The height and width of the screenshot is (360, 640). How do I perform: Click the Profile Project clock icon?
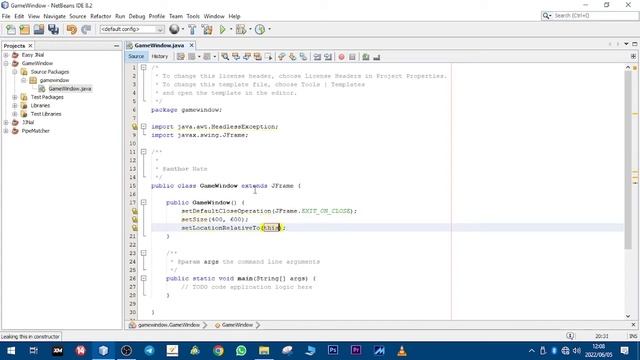[260, 29]
